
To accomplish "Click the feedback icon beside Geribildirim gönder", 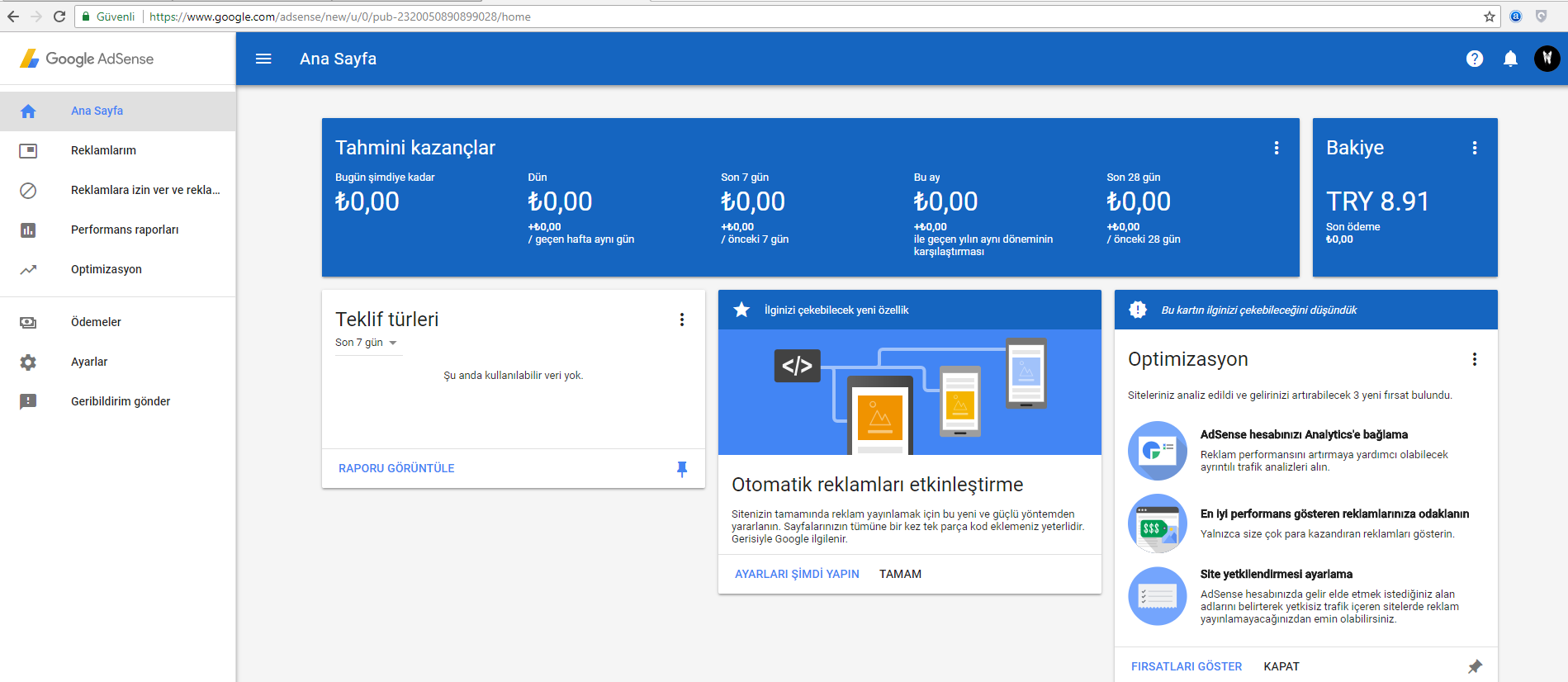I will tap(28, 401).
